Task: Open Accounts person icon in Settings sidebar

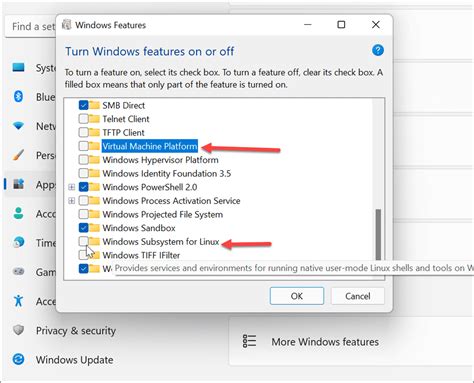Action: (18, 213)
